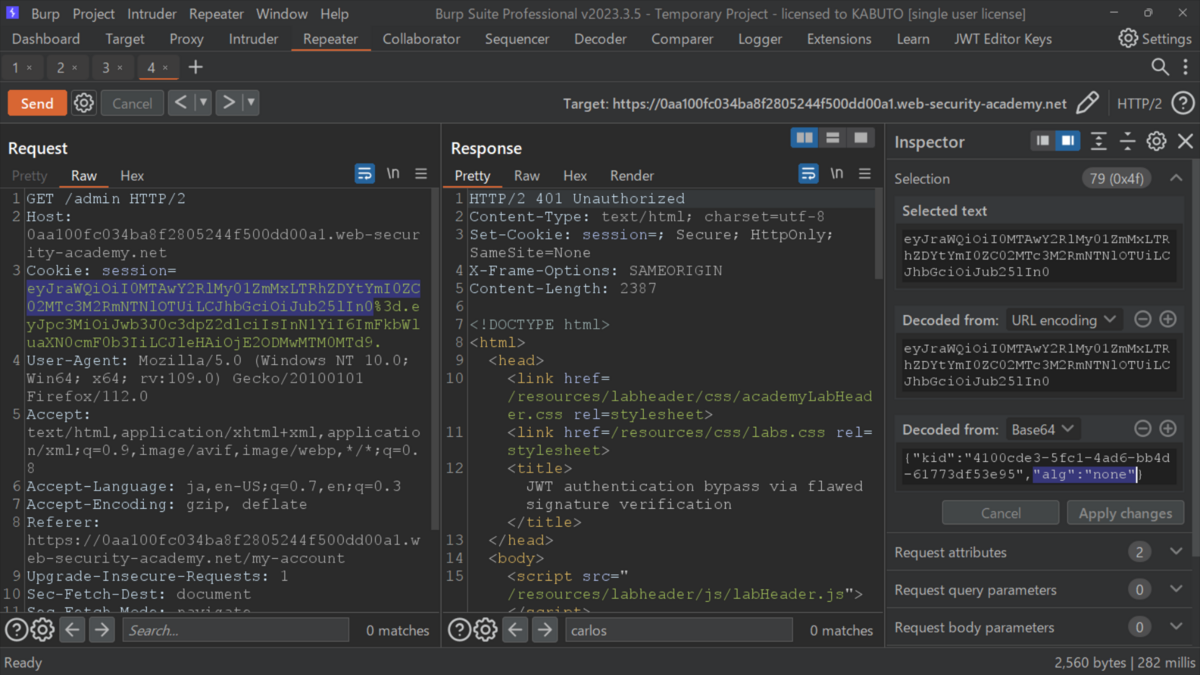The width and height of the screenshot is (1200, 675).
Task: Select top-bottom request/response layout
Action: click(832, 138)
